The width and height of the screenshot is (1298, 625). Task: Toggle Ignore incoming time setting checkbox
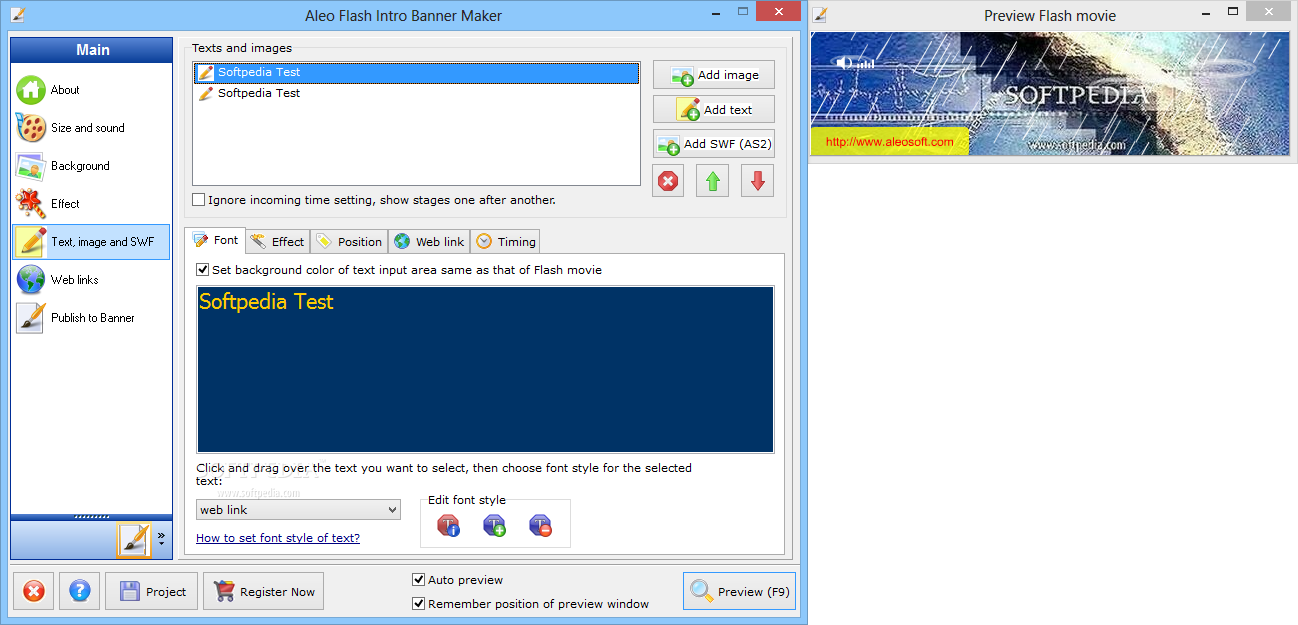pos(198,200)
